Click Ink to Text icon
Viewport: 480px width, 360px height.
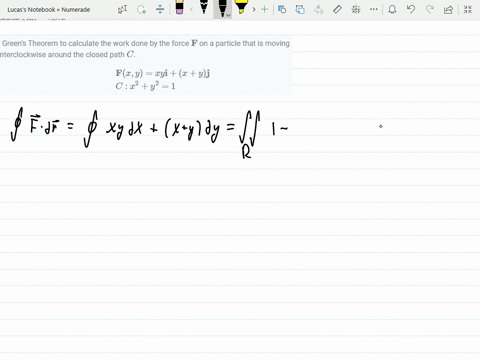click(319, 9)
